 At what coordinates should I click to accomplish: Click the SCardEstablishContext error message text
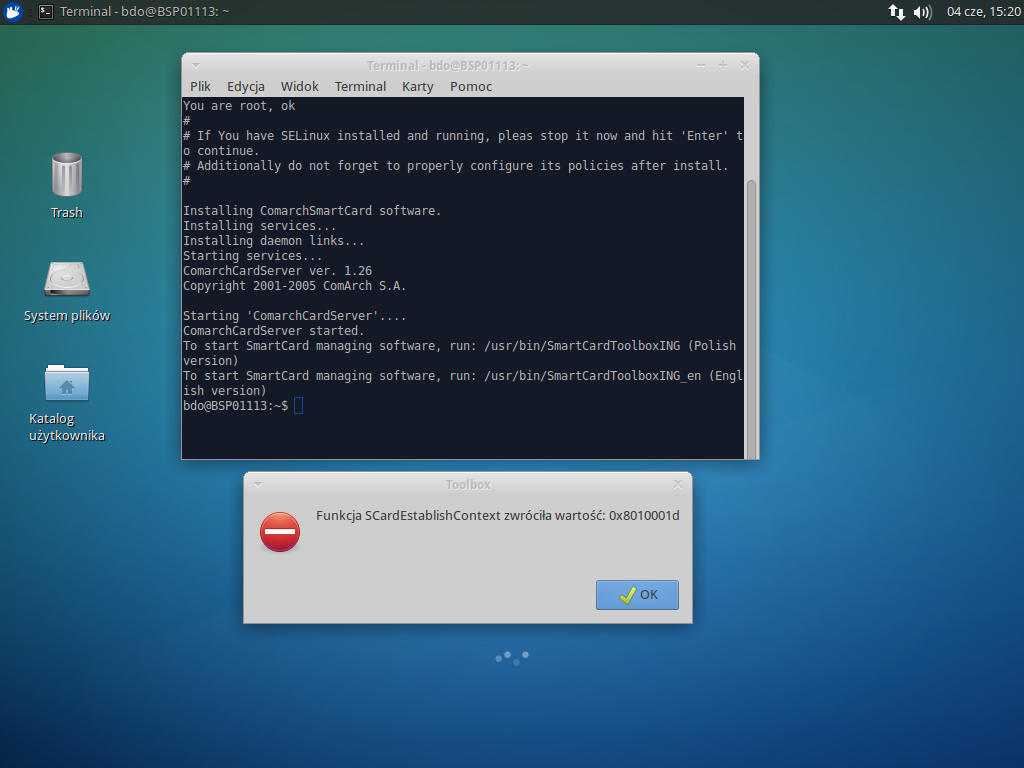498,515
